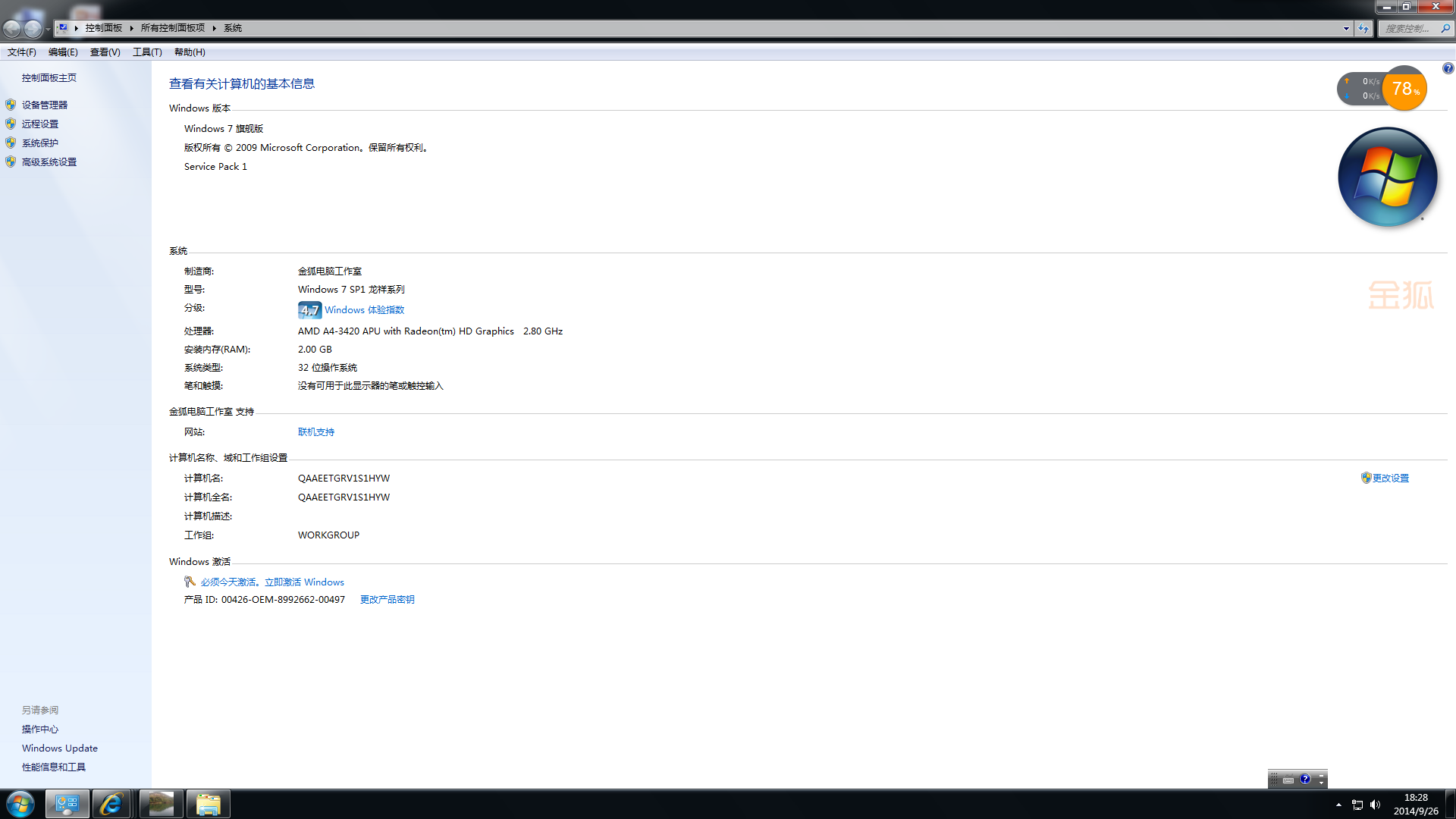Click the speaker volume icon in the tray
The image size is (1456, 819).
pos(1375,805)
